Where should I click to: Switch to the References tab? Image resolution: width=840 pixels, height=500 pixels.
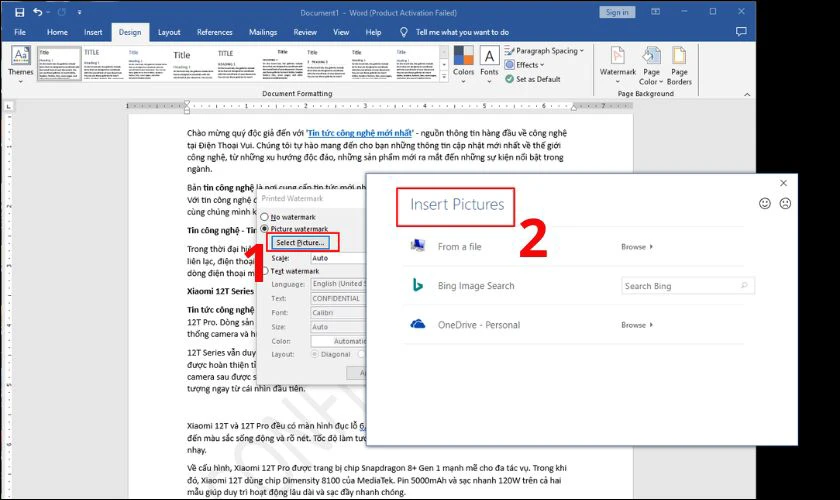pos(214,32)
